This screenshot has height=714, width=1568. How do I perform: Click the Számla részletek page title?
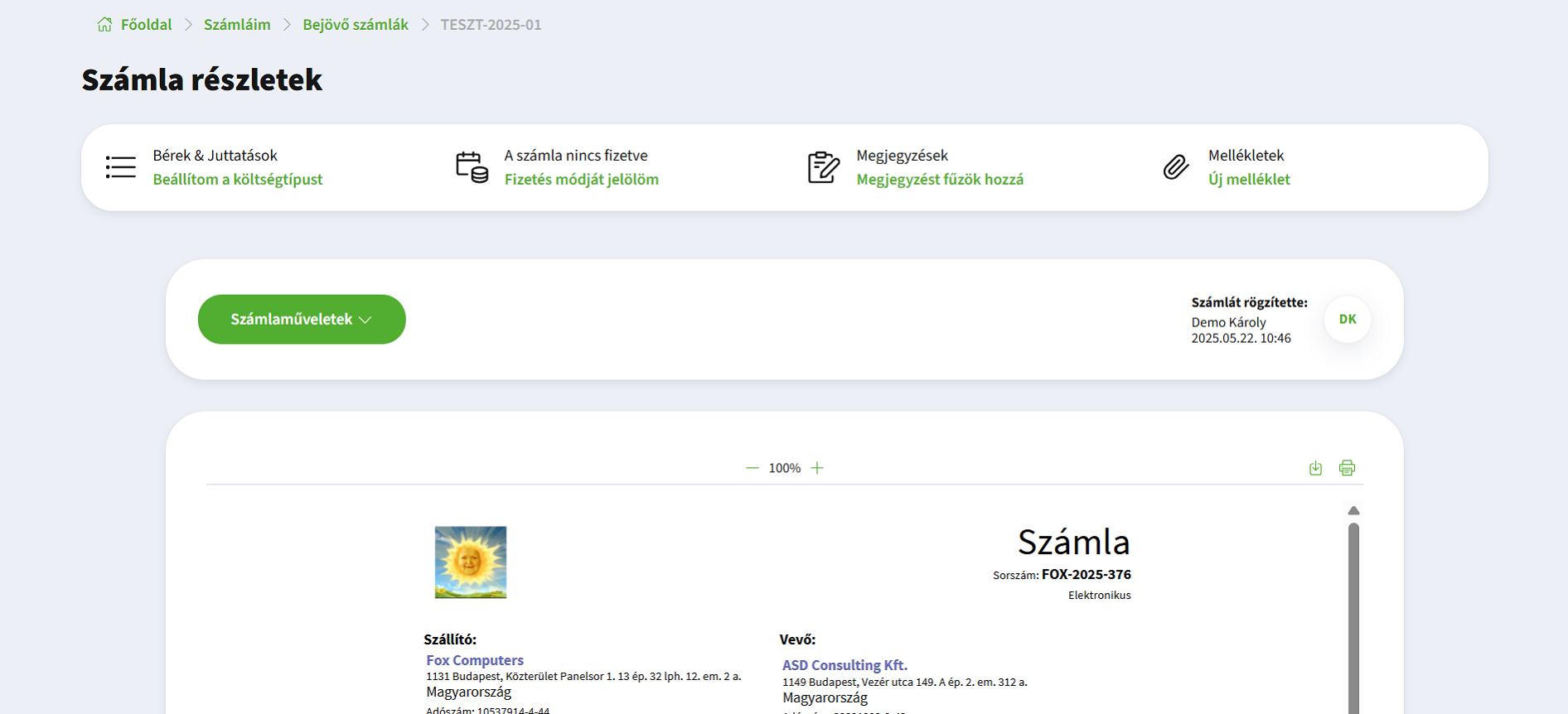[201, 80]
